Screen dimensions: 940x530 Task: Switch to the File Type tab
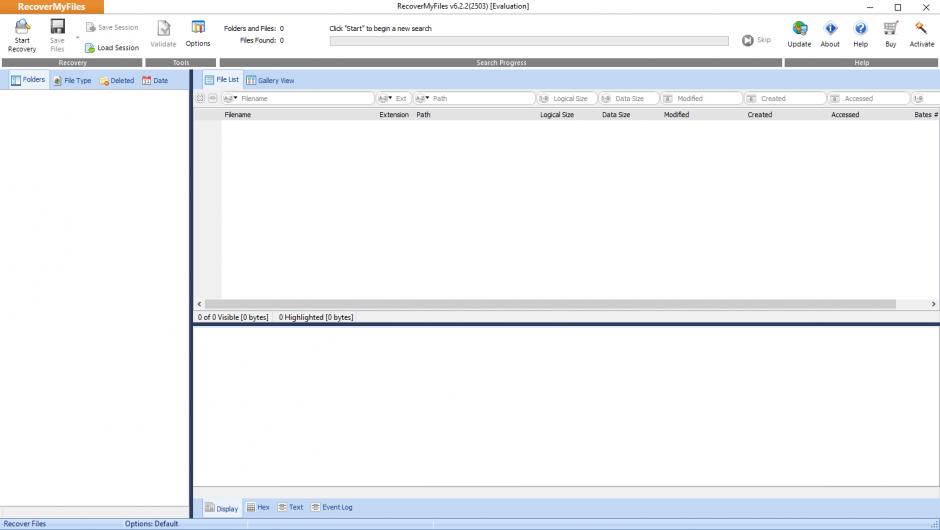click(72, 80)
